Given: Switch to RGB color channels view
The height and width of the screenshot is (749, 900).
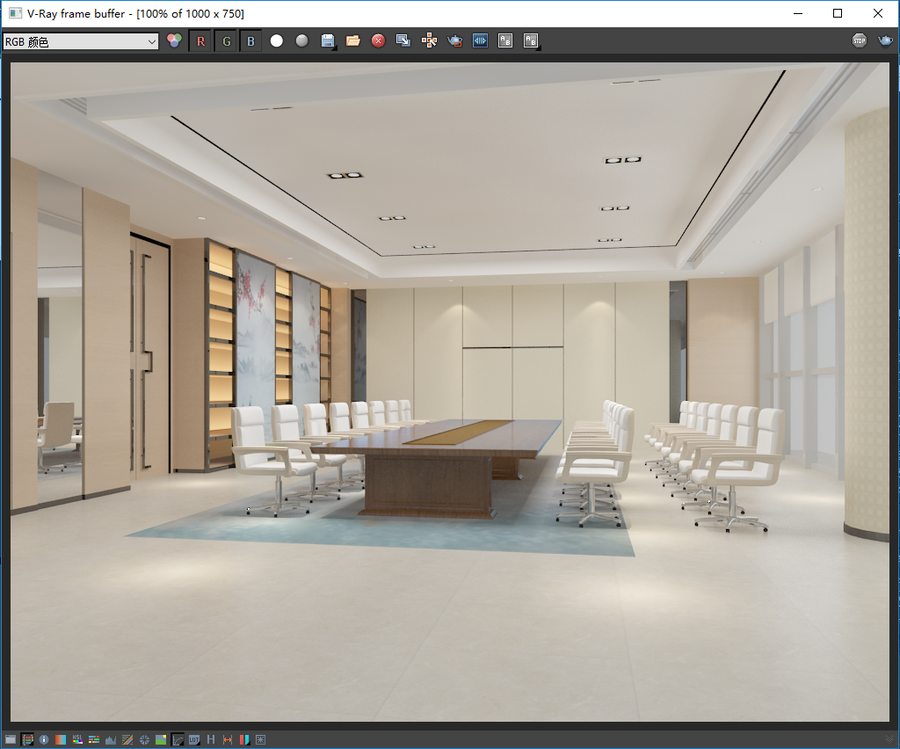Looking at the screenshot, I should point(174,41).
